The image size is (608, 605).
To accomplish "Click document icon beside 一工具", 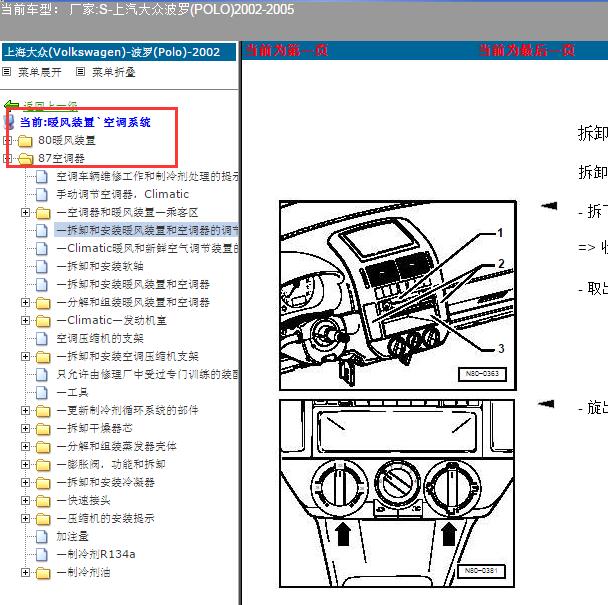I will click(42, 392).
